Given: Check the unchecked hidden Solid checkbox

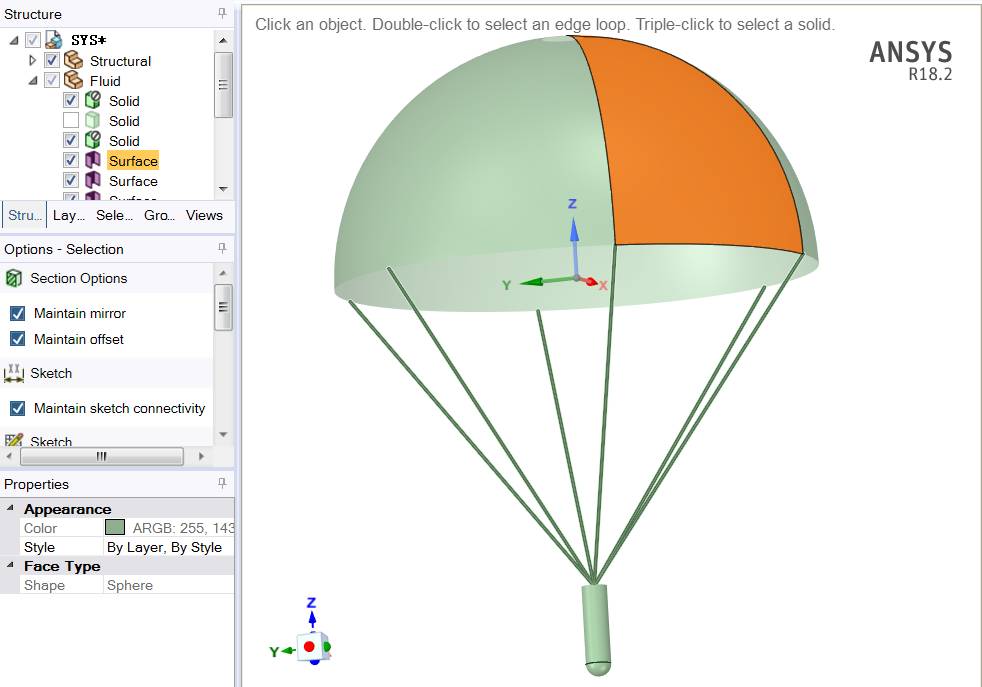Looking at the screenshot, I should (x=71, y=120).
